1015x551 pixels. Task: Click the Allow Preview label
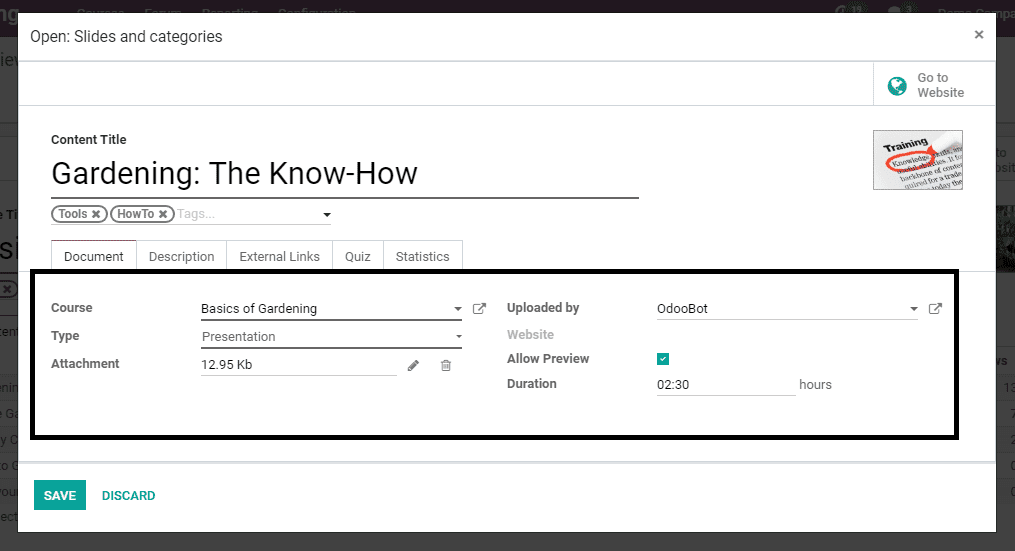pos(548,359)
